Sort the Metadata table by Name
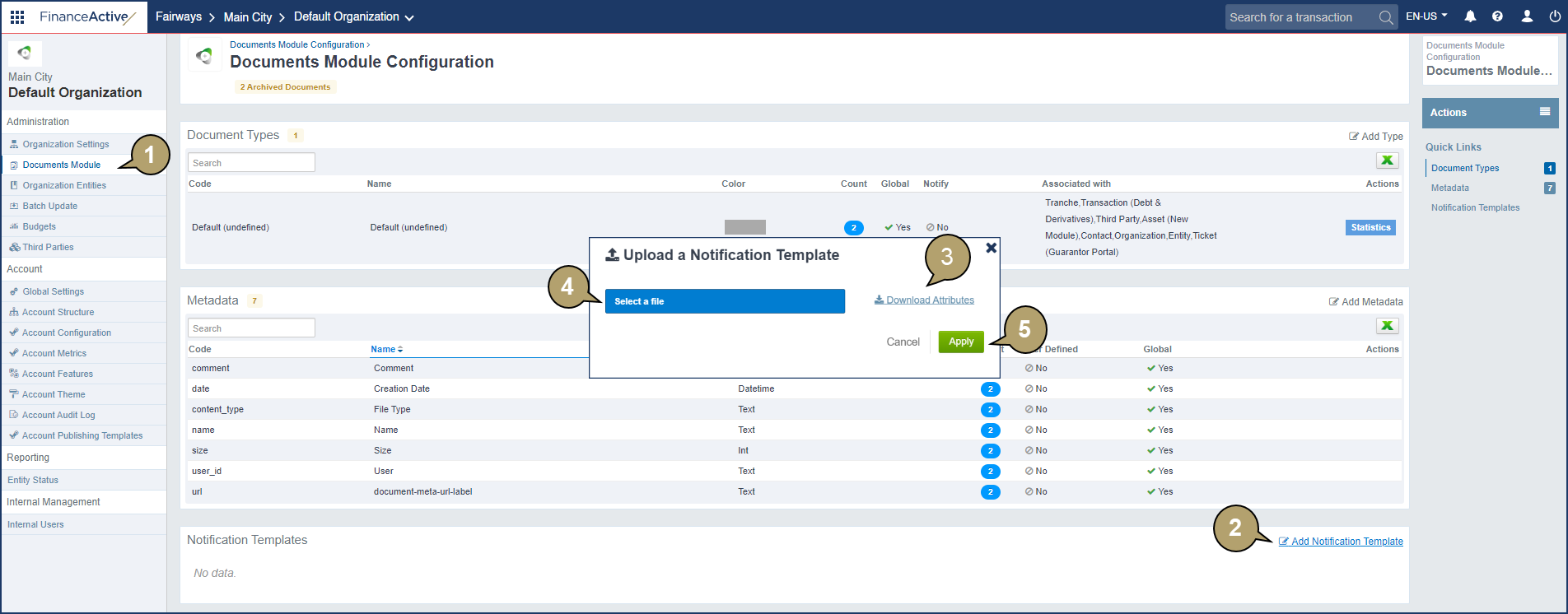The height and width of the screenshot is (614, 1568). click(386, 349)
